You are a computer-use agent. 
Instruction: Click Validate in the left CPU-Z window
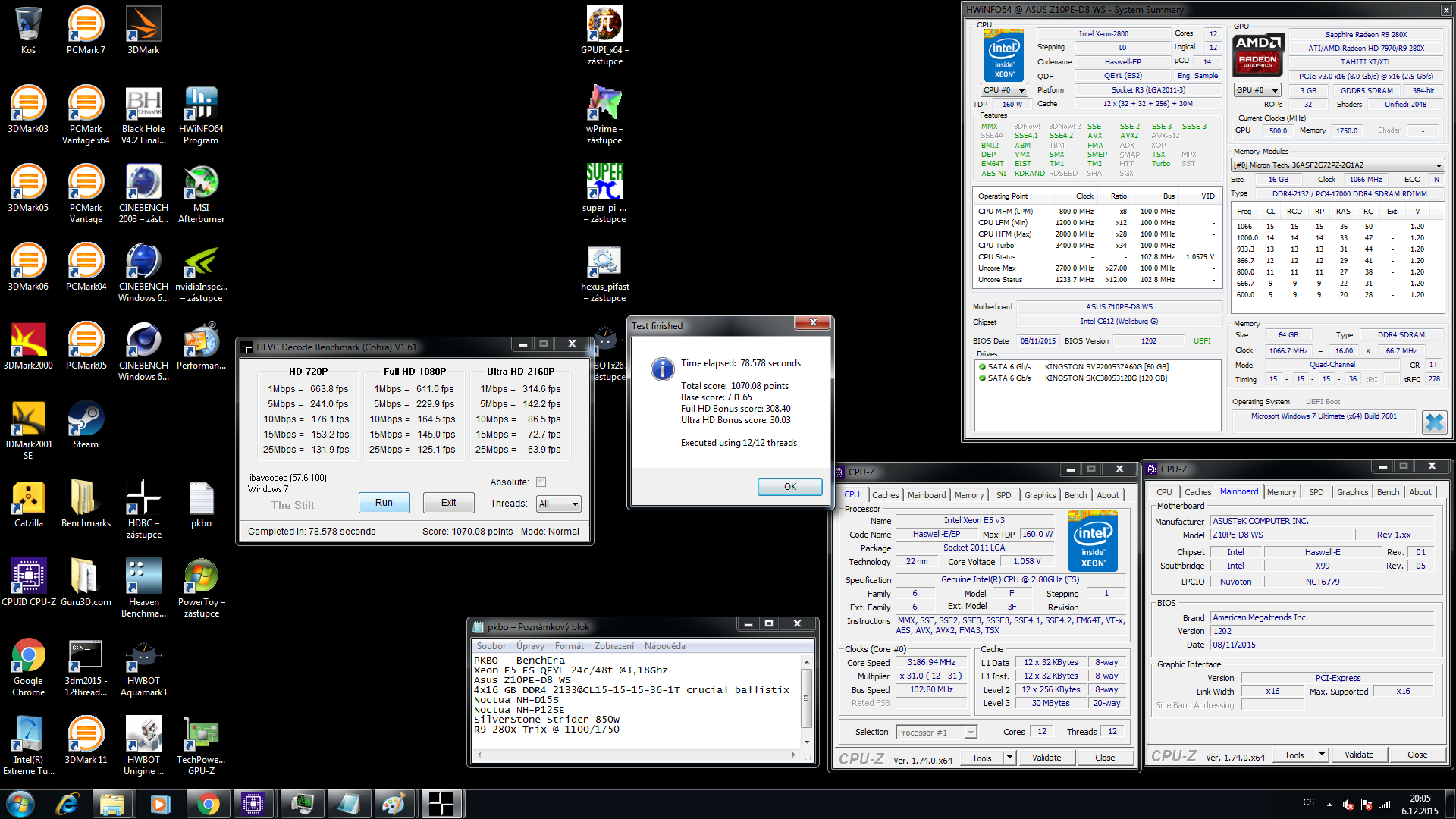click(1046, 758)
